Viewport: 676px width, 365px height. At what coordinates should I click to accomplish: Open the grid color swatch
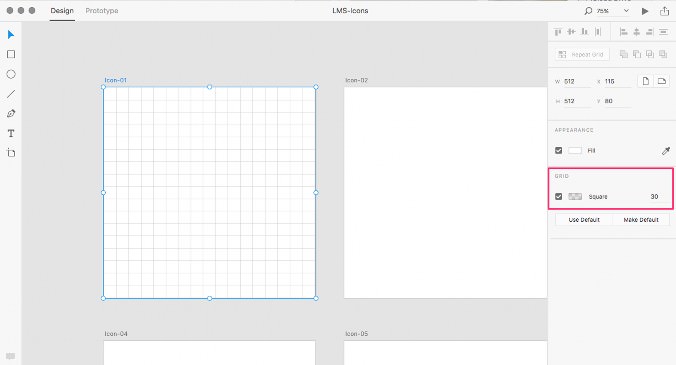pyautogui.click(x=575, y=197)
